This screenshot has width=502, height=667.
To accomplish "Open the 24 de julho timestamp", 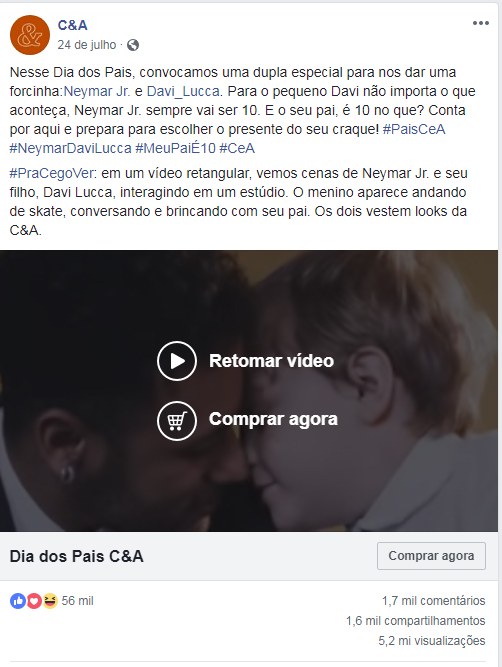I will [x=87, y=45].
